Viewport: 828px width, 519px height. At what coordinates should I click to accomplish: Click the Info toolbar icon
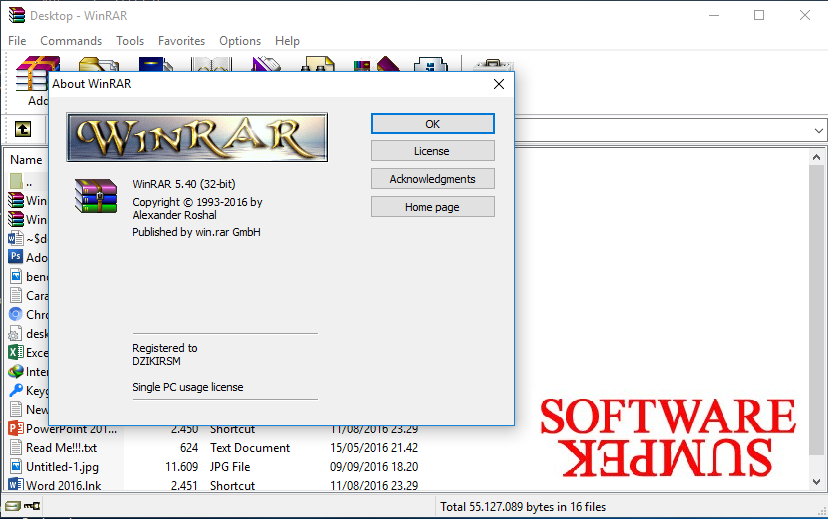tap(431, 64)
